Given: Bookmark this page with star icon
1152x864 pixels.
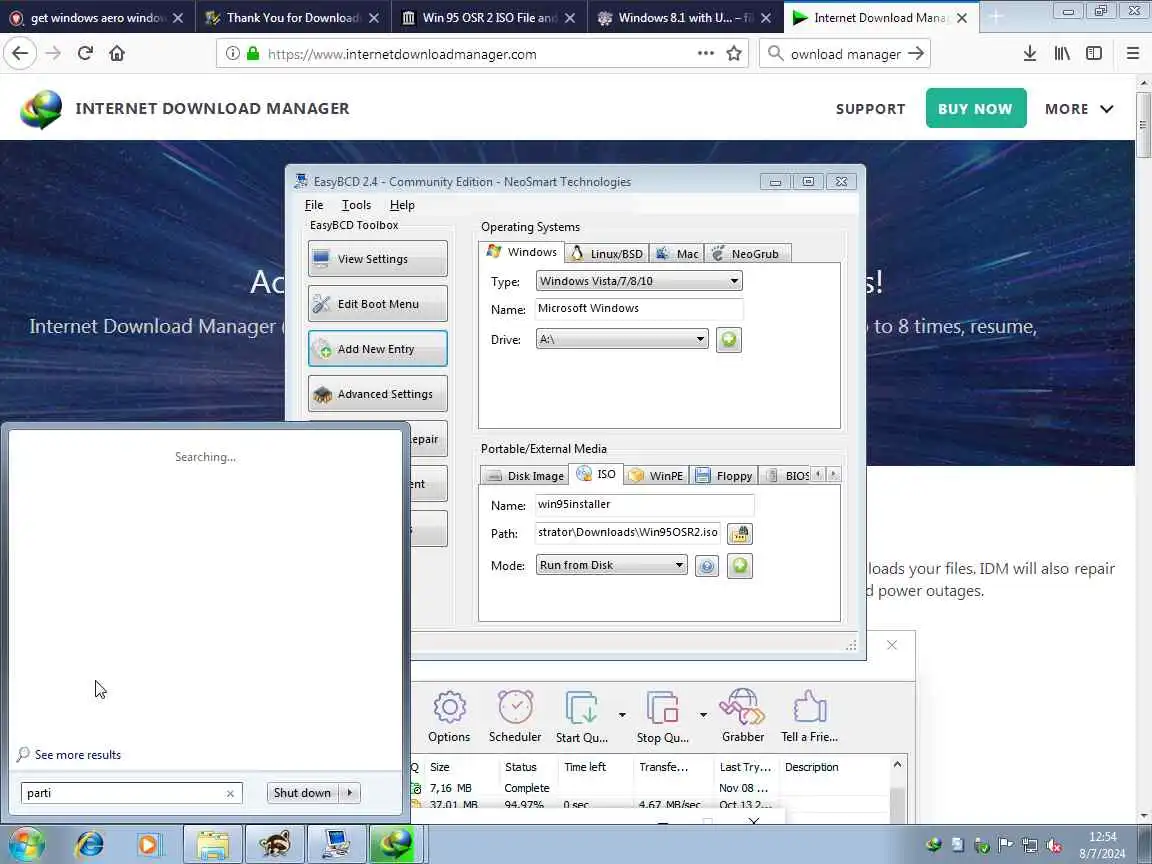Looking at the screenshot, I should click(733, 53).
